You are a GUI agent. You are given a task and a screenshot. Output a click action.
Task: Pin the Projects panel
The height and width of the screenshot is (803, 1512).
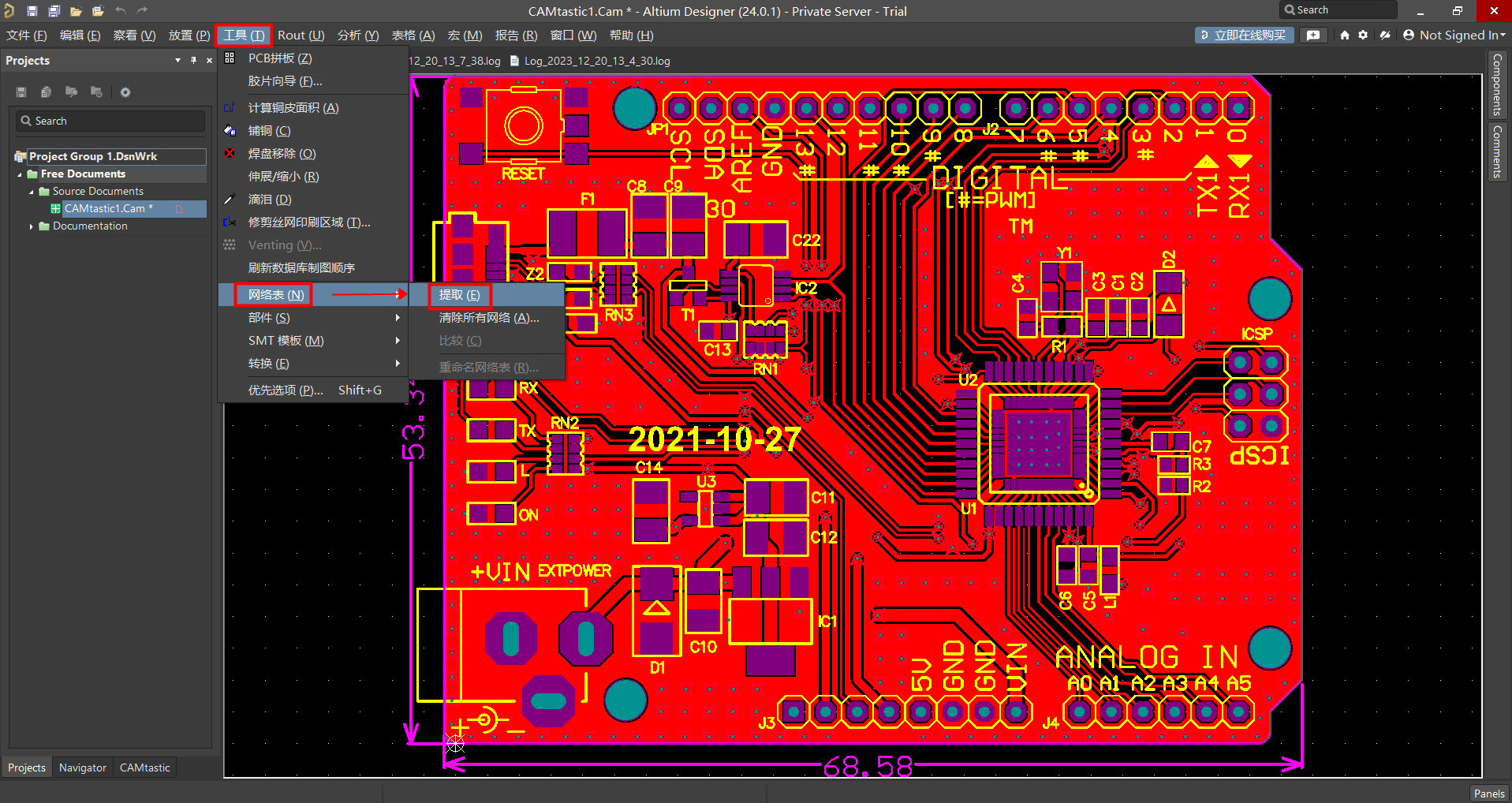coord(193,61)
